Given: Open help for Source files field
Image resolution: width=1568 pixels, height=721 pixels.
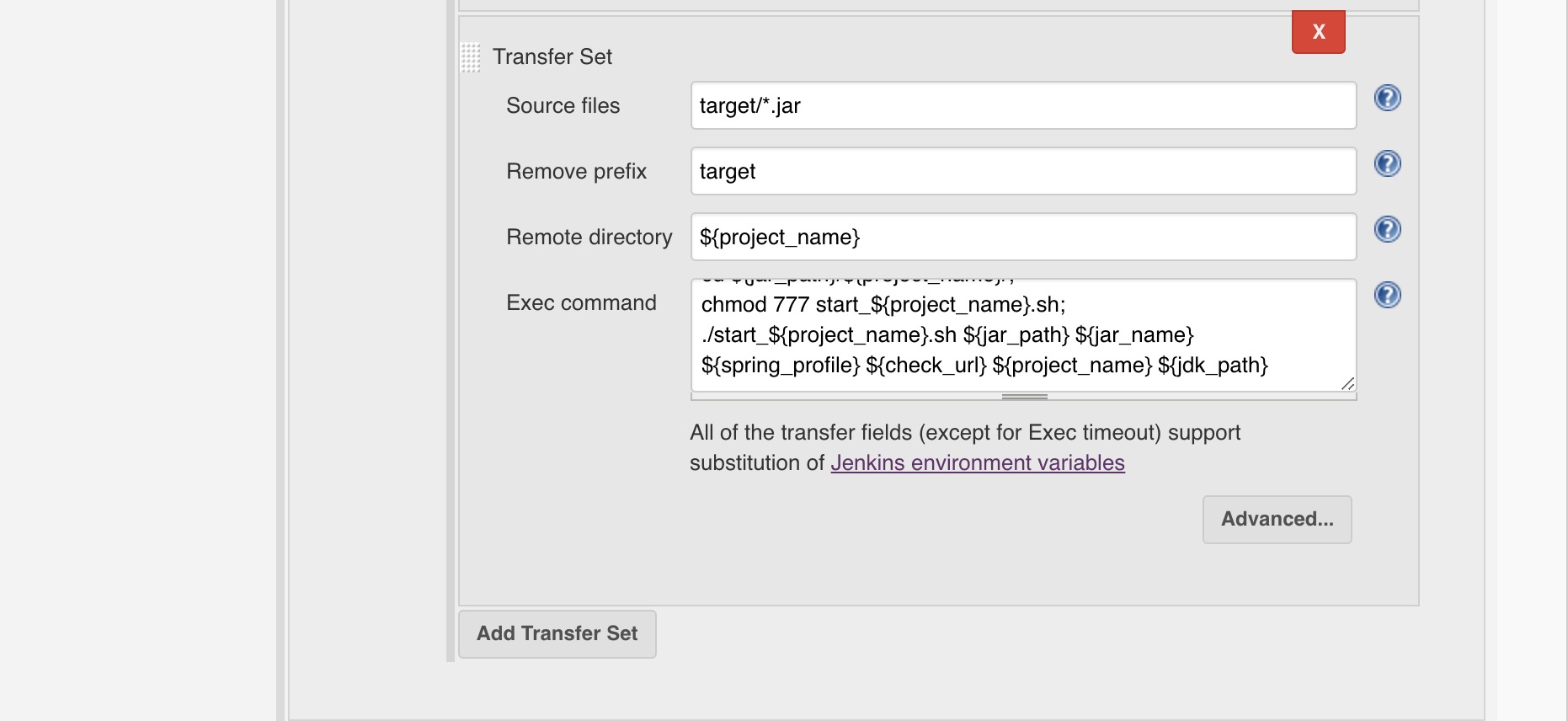Looking at the screenshot, I should point(1387,98).
